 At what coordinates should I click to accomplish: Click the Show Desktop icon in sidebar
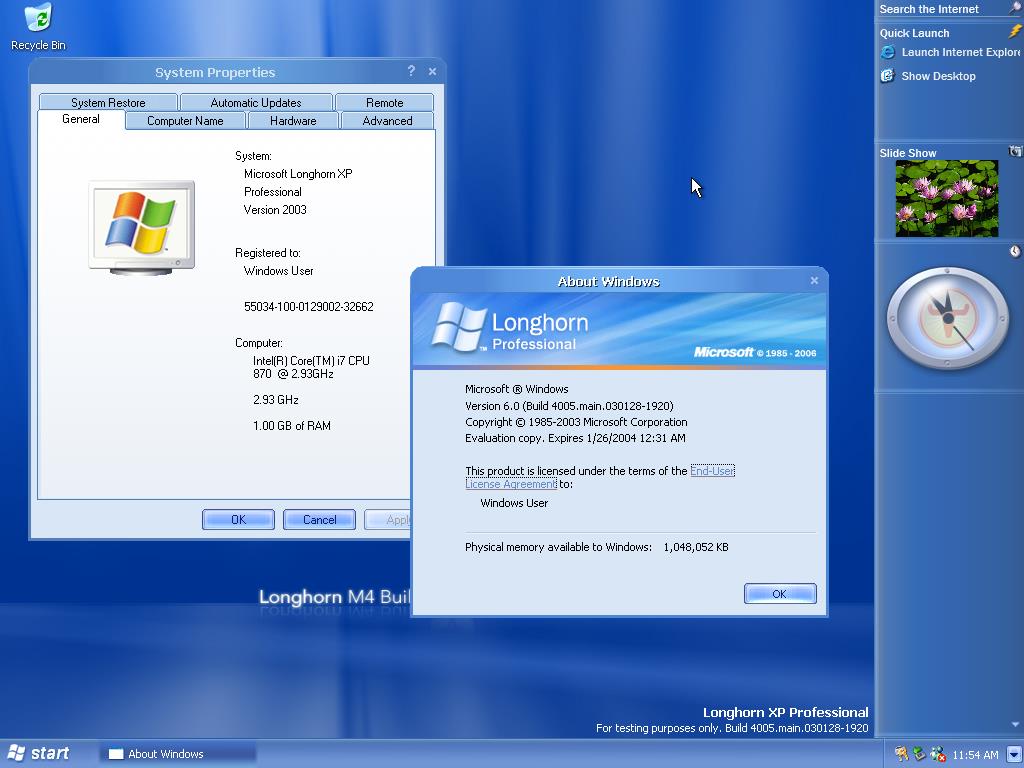(x=888, y=76)
